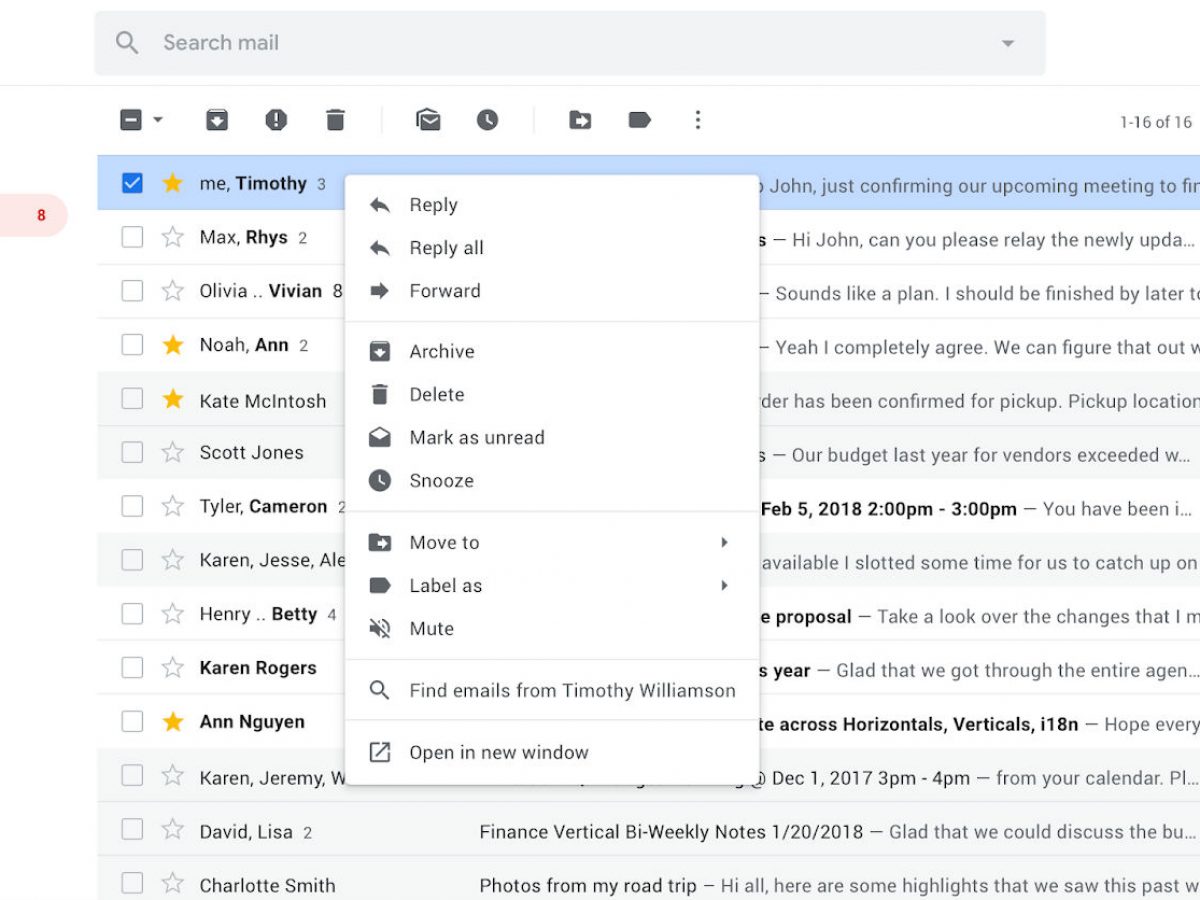This screenshot has height=900, width=1200.
Task: Click Find emails from Timothy Williamson
Action: tap(572, 691)
